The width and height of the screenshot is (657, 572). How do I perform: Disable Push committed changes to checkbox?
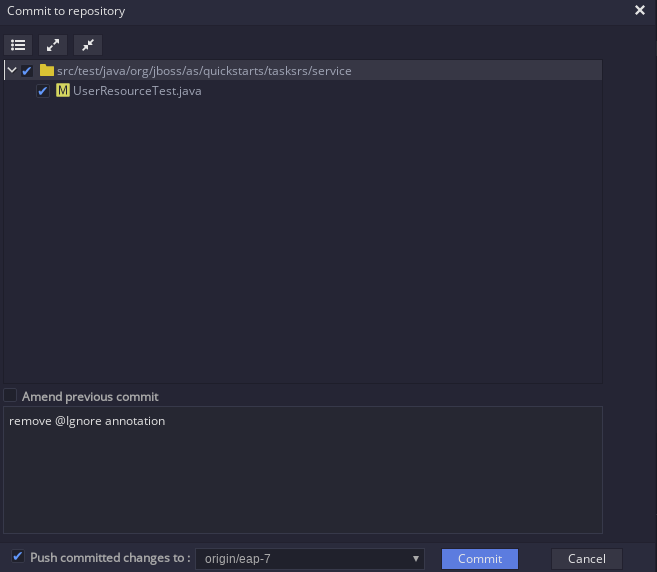[x=18, y=556]
